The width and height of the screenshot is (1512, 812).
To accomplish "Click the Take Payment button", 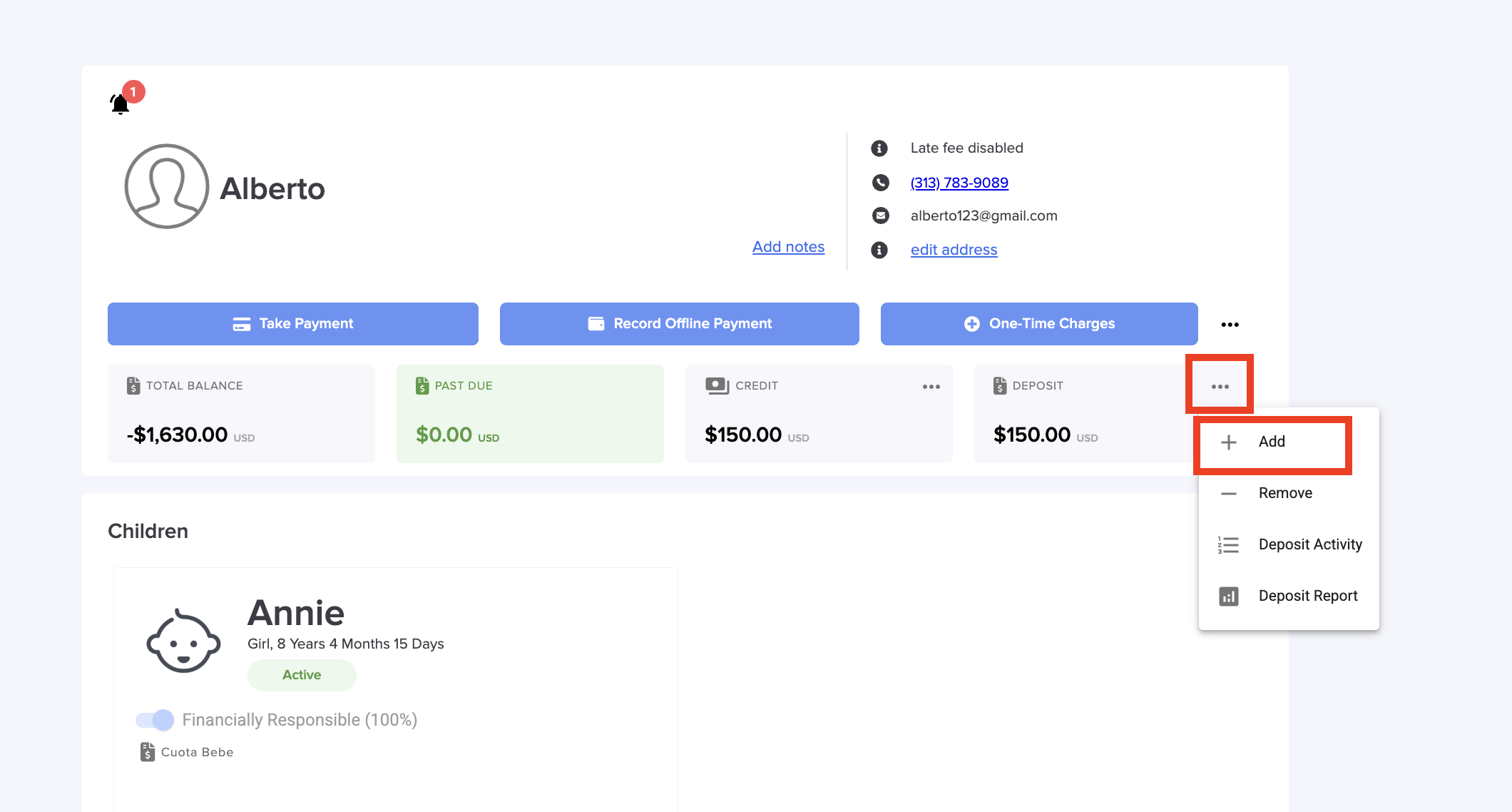I will tap(292, 324).
